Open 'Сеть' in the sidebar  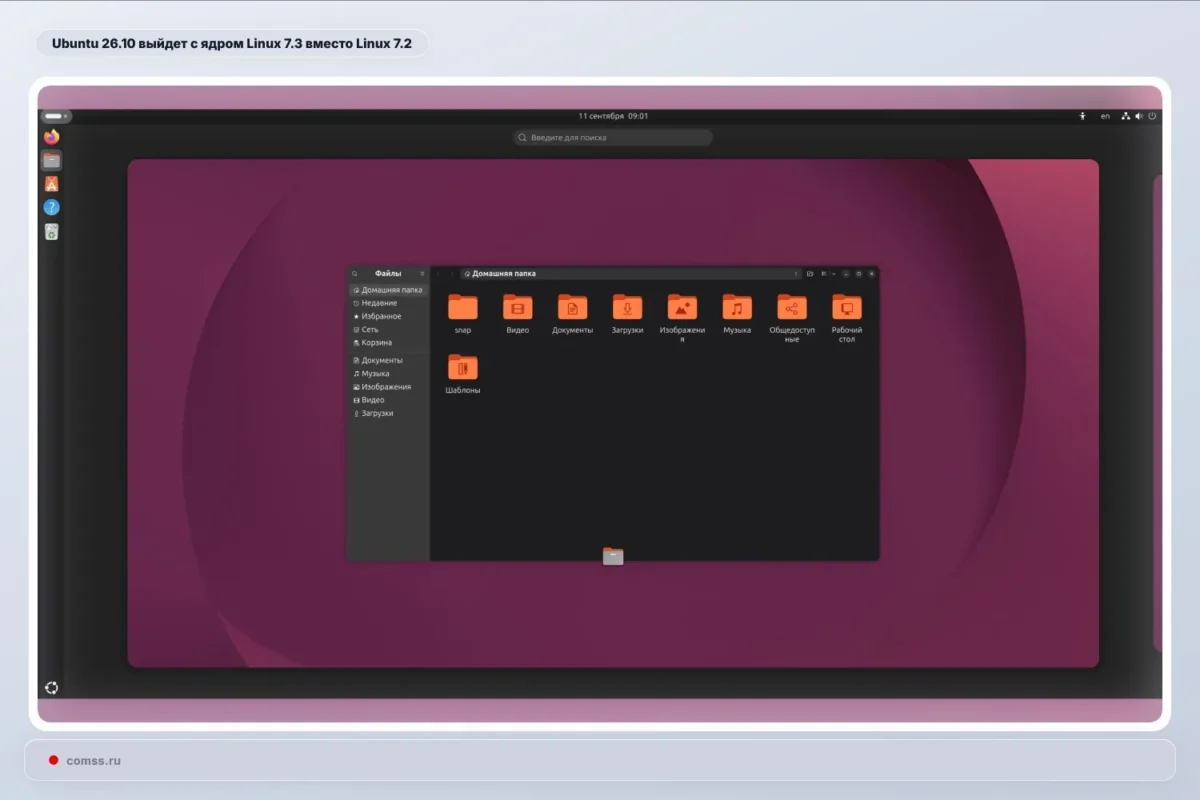[388, 329]
